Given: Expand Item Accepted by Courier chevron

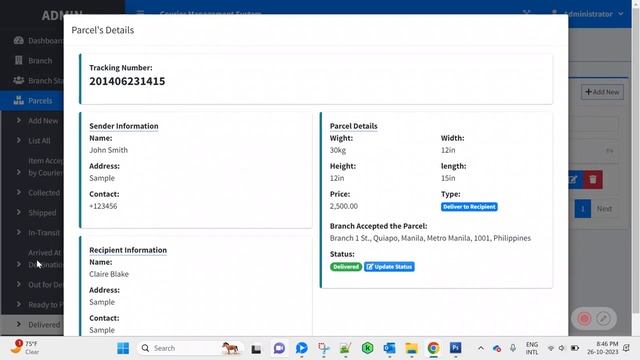Looking at the screenshot, I should (x=19, y=172).
